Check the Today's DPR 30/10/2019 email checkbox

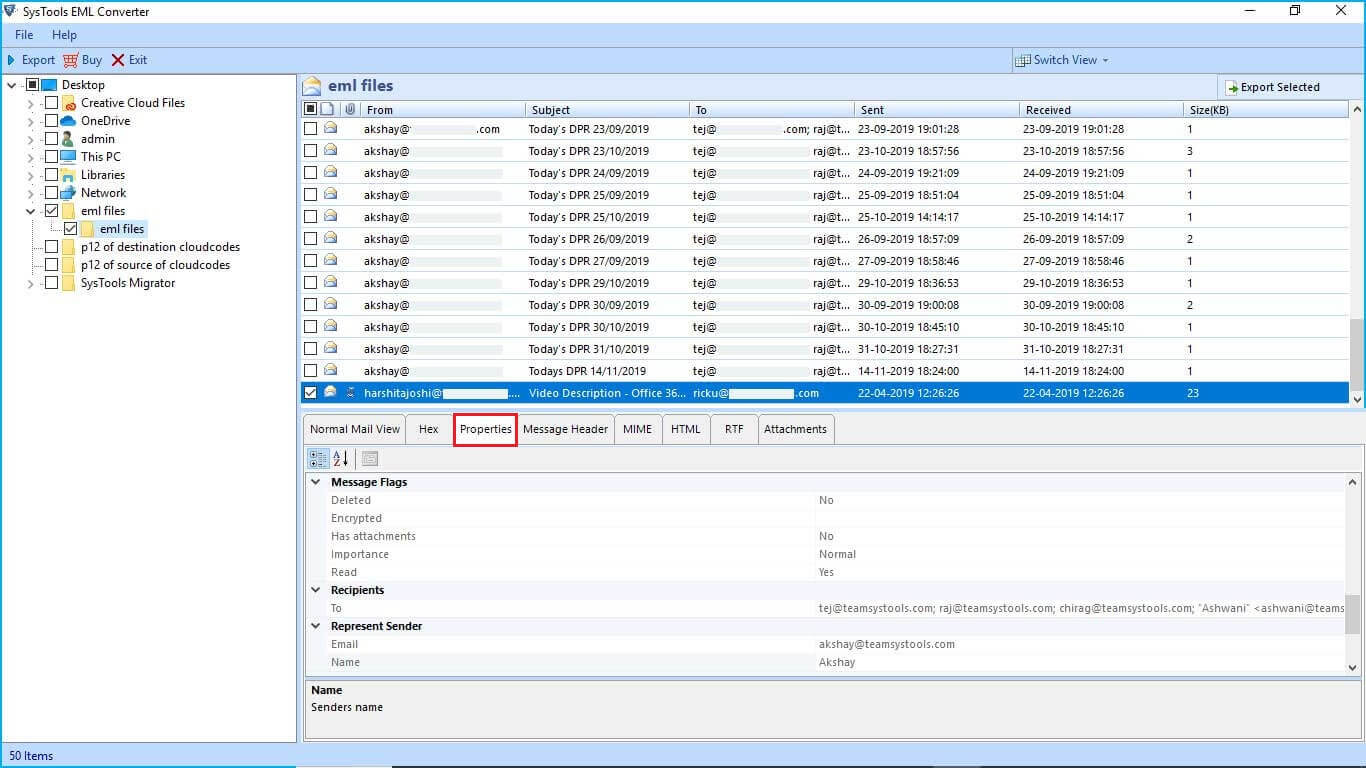pos(311,327)
